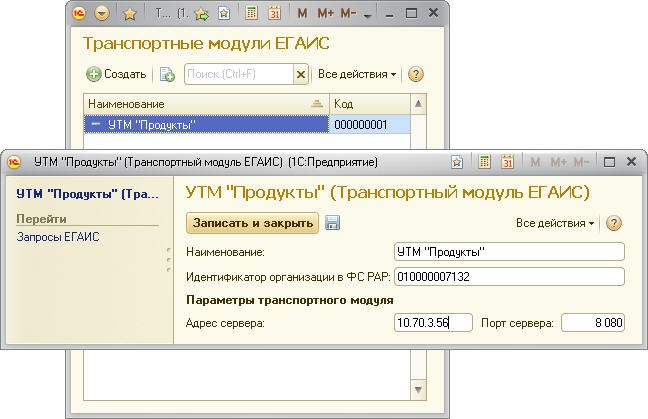648x419 pixels.
Task: Click Записать и закрыть button
Action: 253,223
